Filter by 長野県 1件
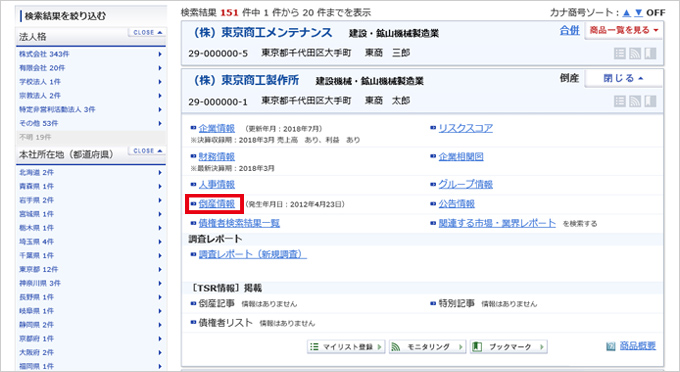This screenshot has height=372, width=680. tap(90, 297)
